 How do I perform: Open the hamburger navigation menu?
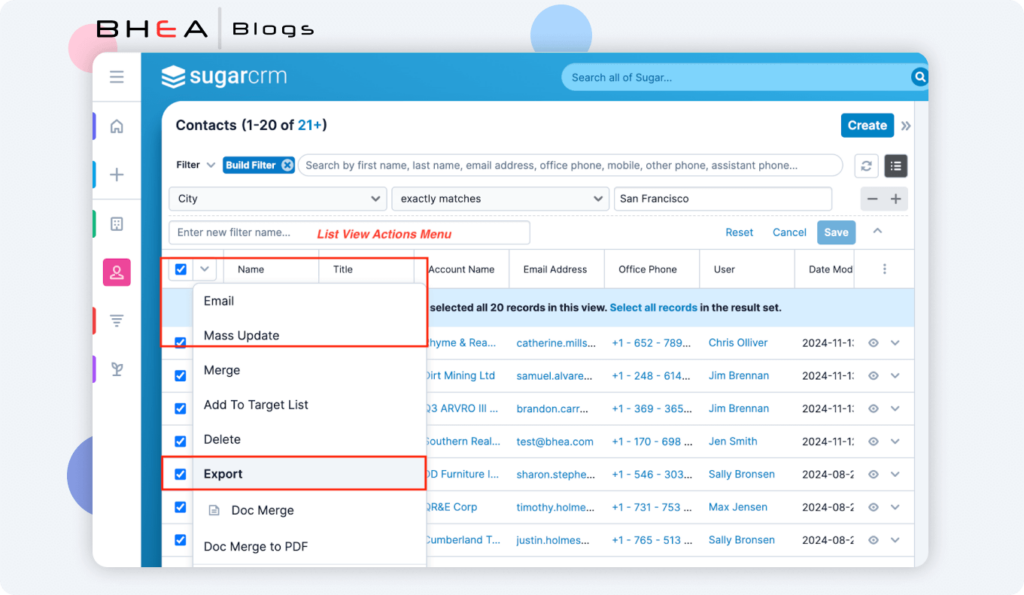coord(117,77)
